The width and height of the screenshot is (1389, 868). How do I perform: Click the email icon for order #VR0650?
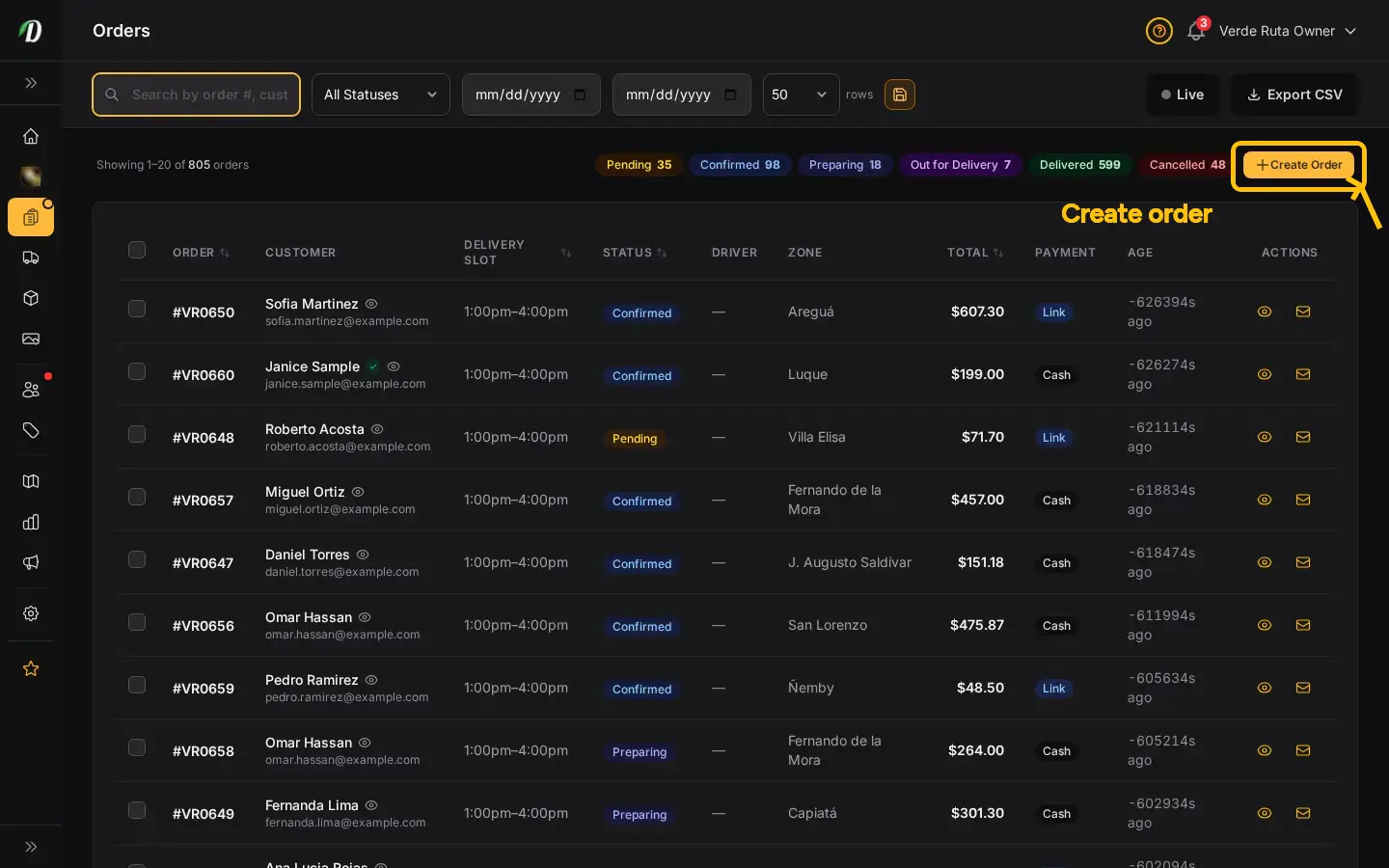[x=1303, y=312]
